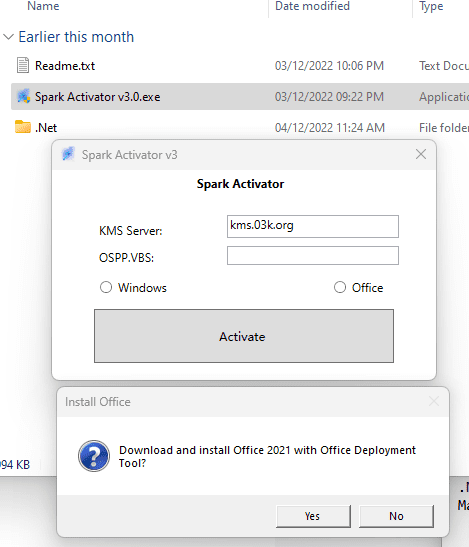Select the .Net folder icon
Viewport: 469px width, 547px height.
pos(23,127)
